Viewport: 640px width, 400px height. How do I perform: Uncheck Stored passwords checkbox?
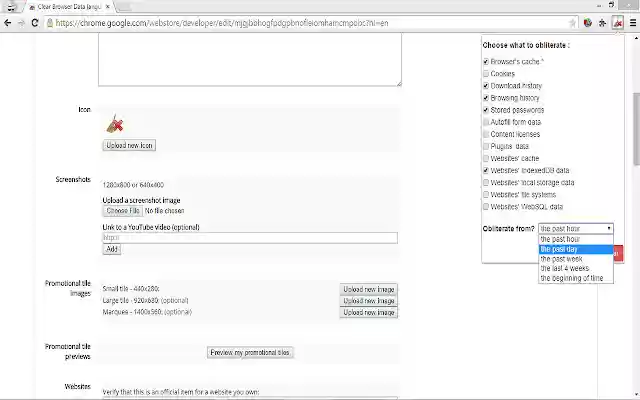click(x=486, y=110)
